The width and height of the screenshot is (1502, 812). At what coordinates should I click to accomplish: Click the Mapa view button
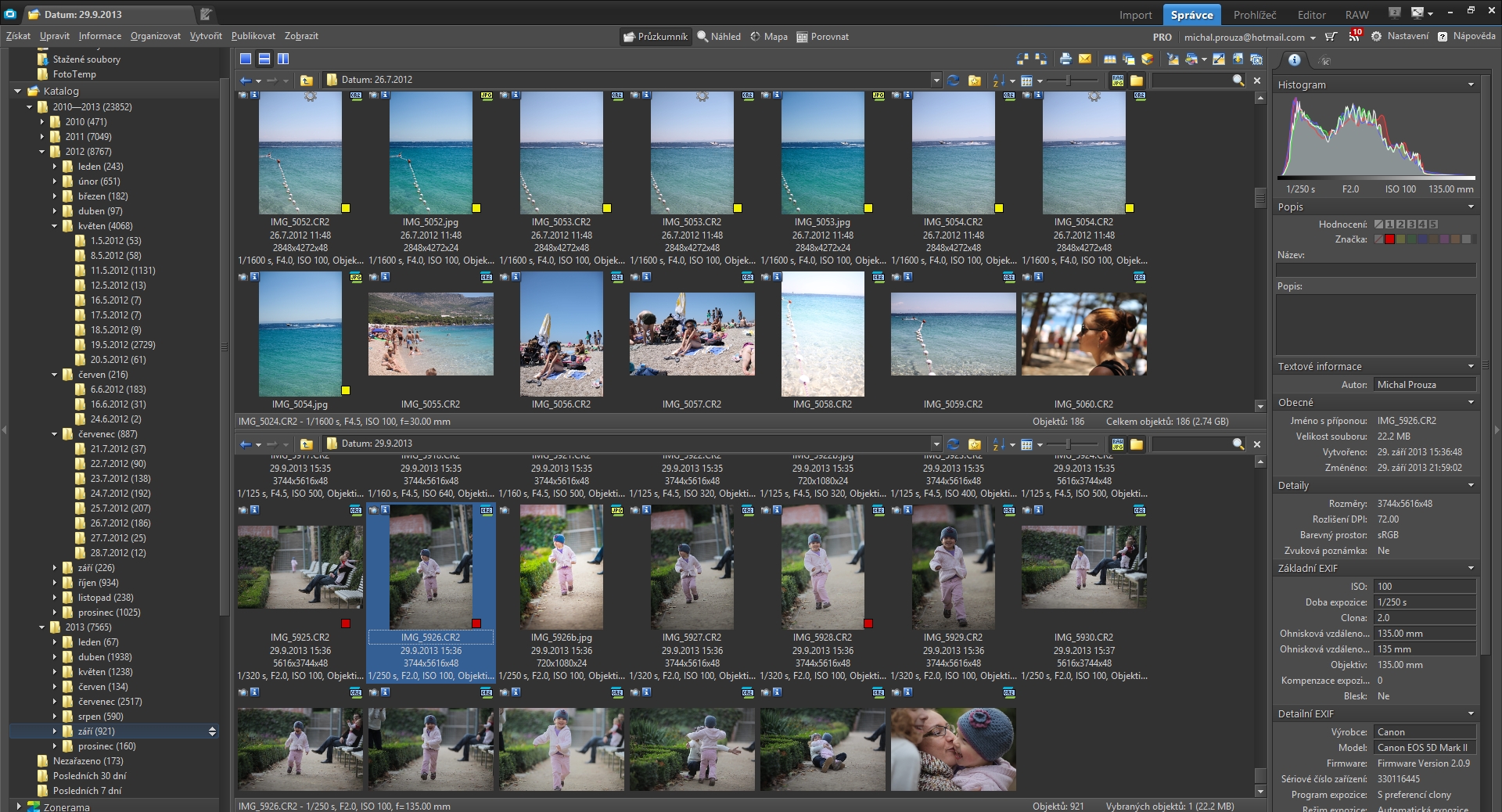[769, 37]
